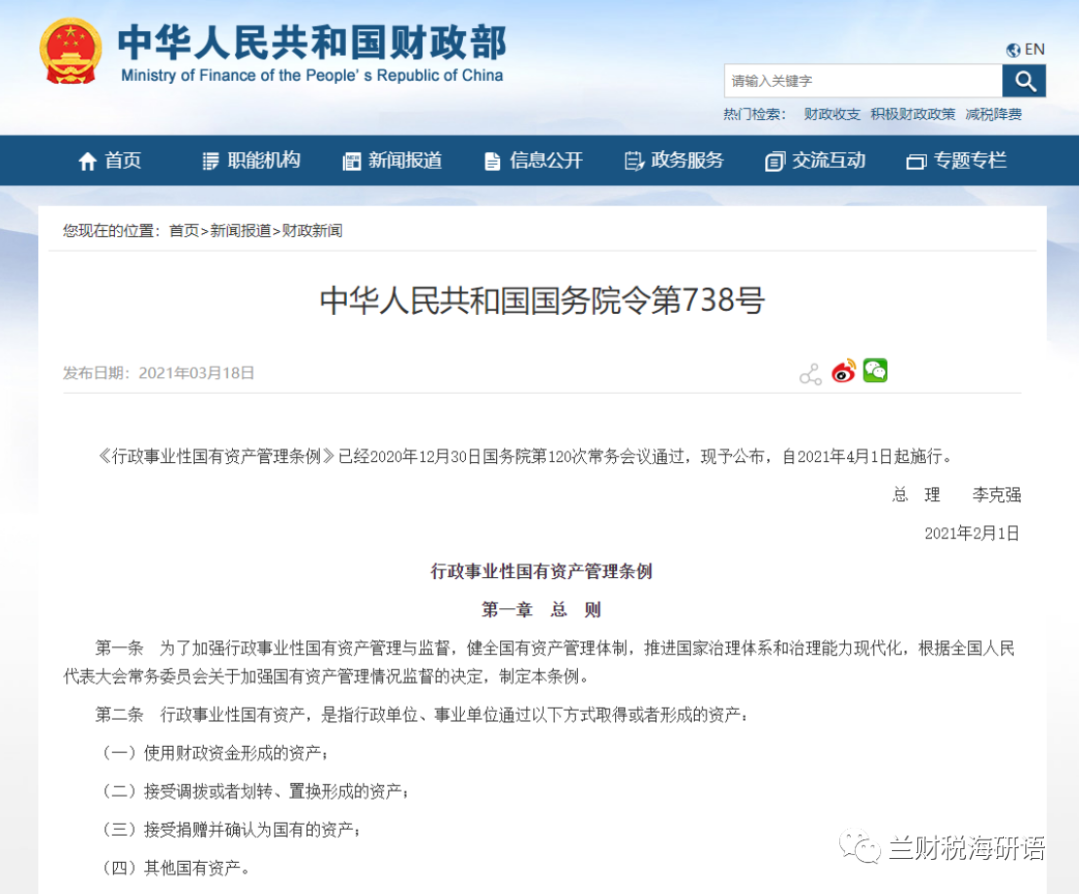The image size is (1080, 895).
Task: Click the 信息公开 document icon
Action: [492, 161]
